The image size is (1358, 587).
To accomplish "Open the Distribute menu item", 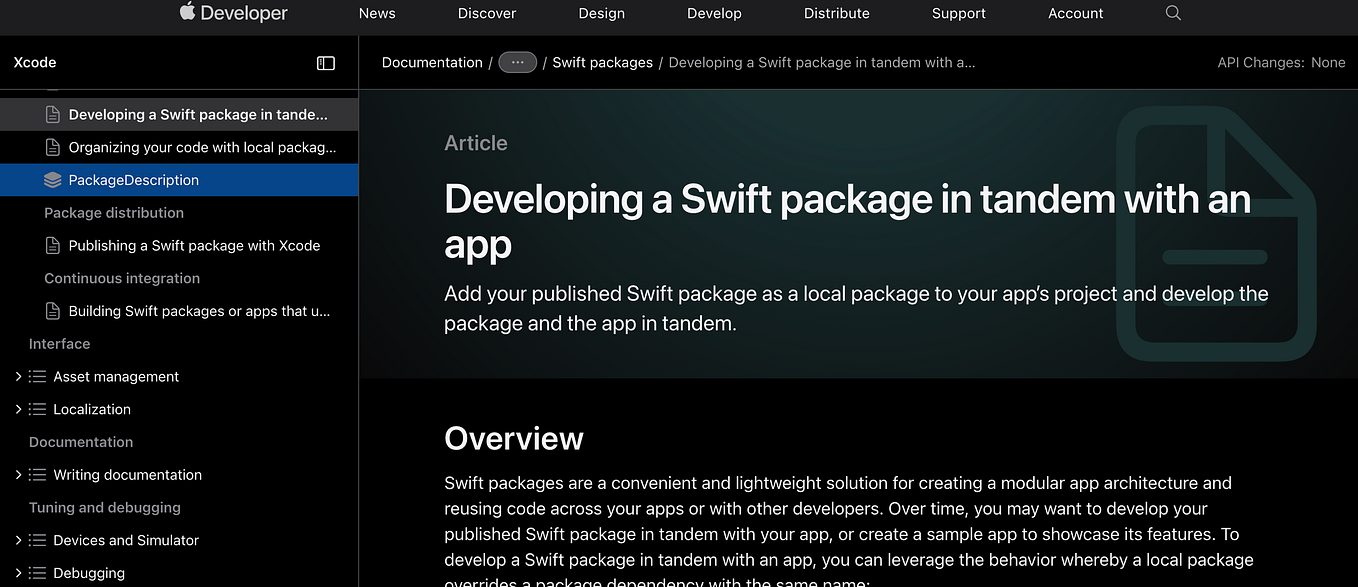I will [837, 13].
